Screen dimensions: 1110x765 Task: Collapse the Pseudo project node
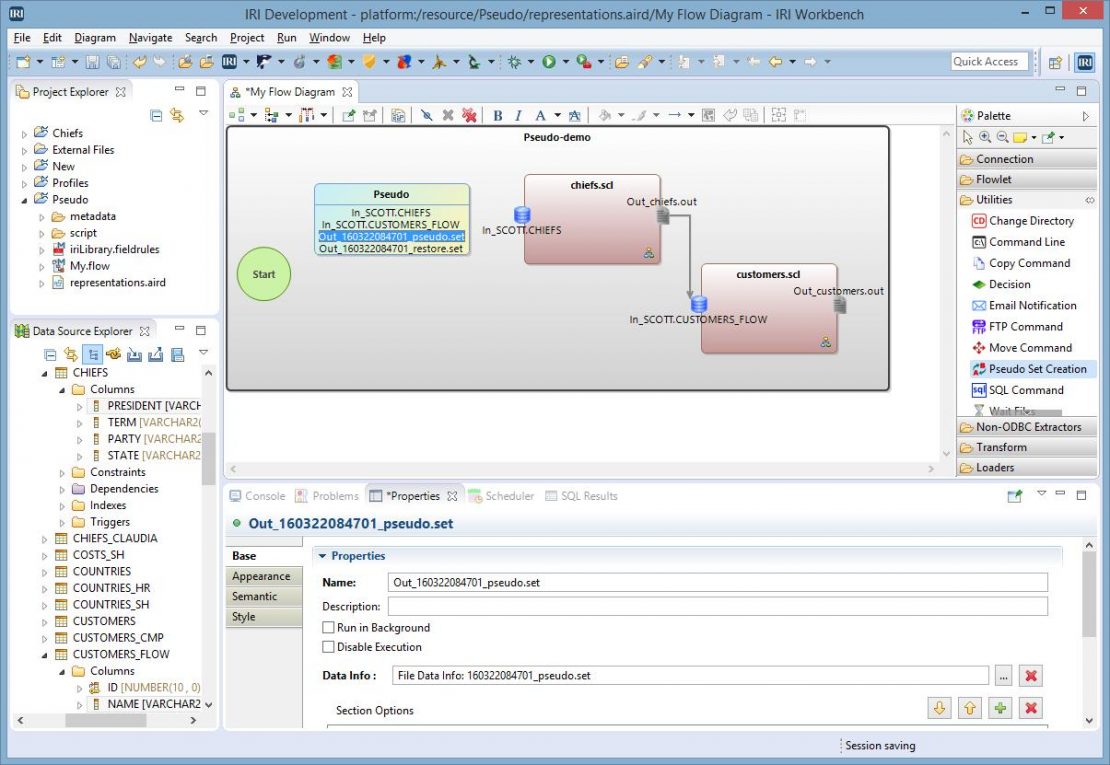[25, 200]
